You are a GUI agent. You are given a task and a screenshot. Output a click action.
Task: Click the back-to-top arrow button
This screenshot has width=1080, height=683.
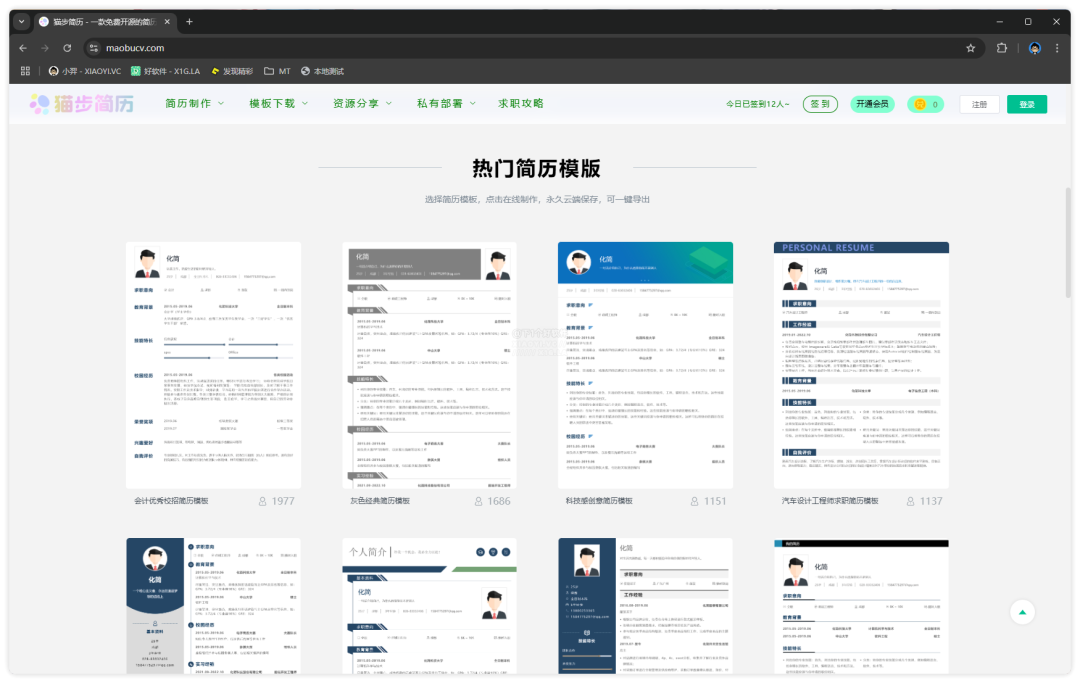click(1022, 612)
